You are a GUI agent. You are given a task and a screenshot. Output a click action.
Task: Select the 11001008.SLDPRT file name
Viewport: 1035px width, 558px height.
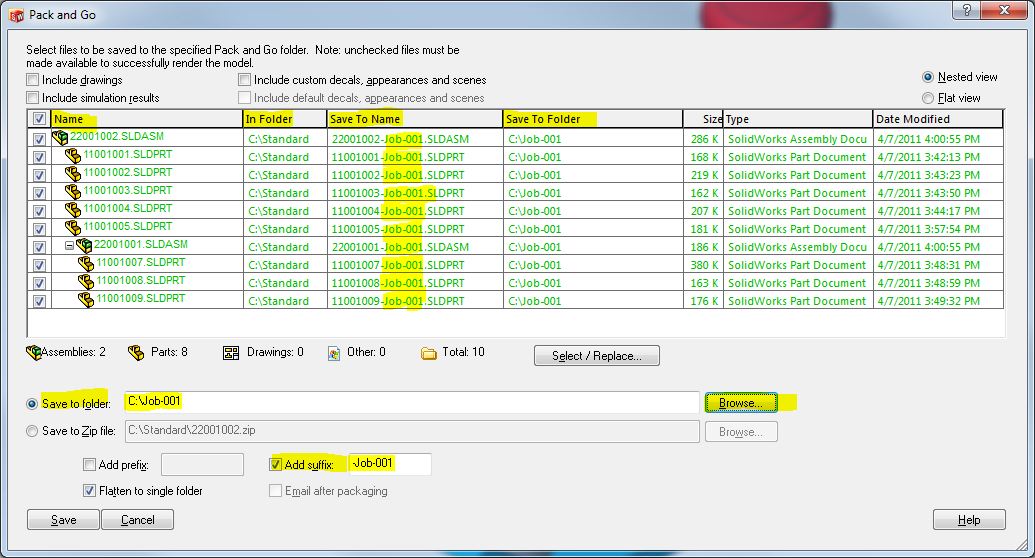tap(141, 280)
